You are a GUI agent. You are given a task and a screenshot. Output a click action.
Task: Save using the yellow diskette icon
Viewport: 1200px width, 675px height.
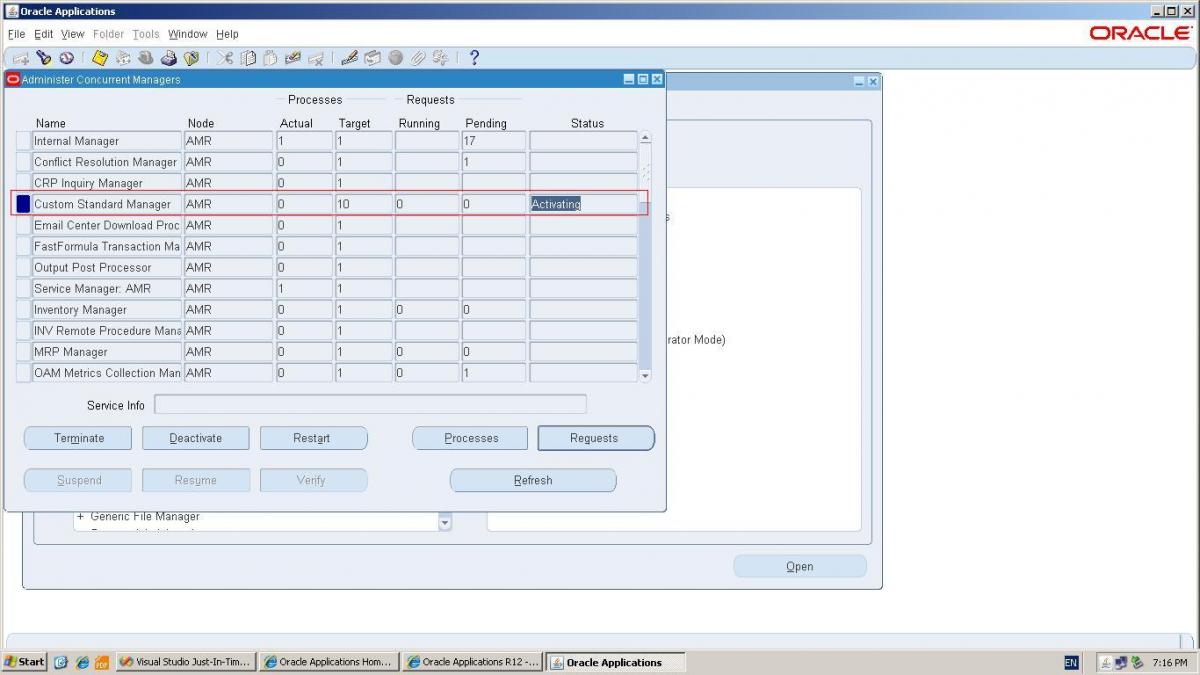(100, 58)
